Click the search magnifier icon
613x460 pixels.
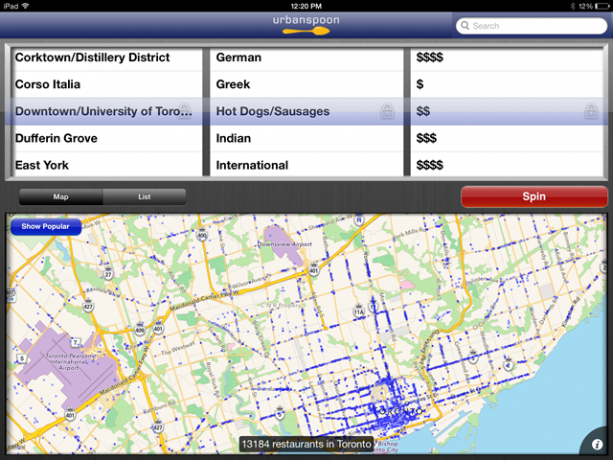(x=465, y=25)
